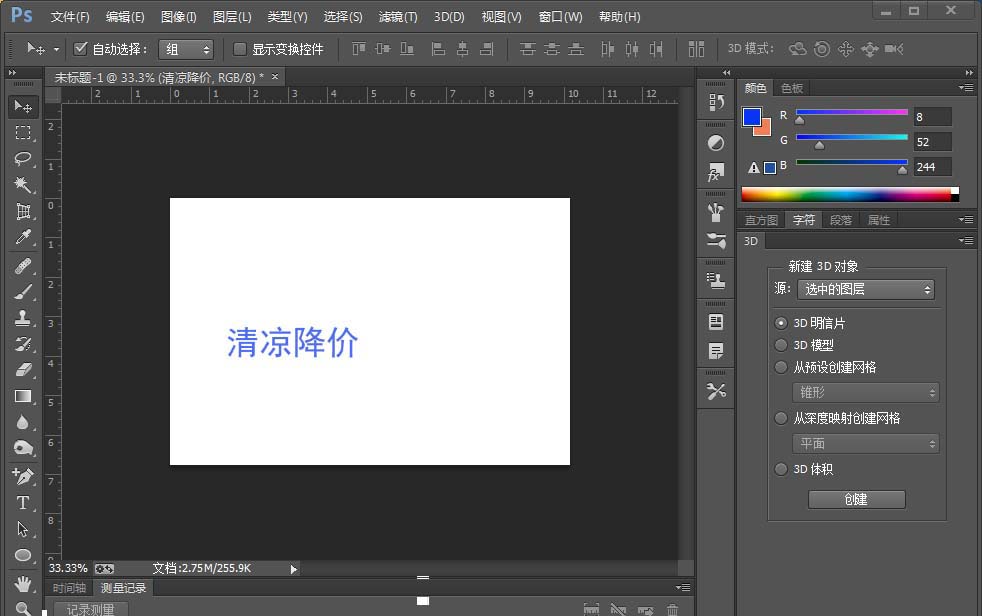982x616 pixels.
Task: Open the 滤镜 menu
Action: tap(395, 16)
